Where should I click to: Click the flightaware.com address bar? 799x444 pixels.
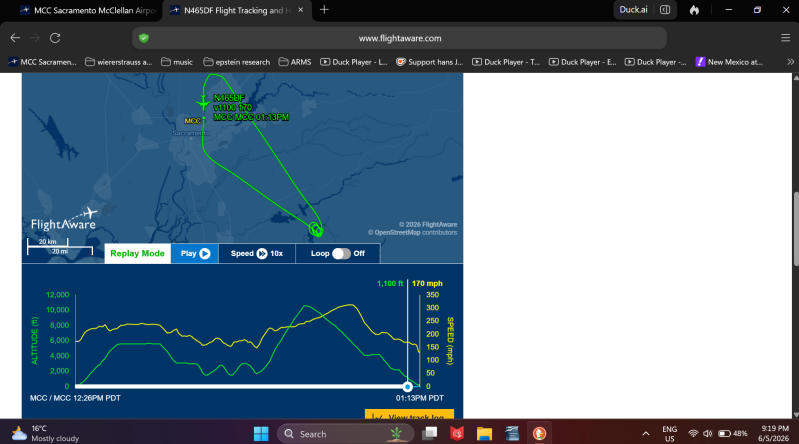click(x=400, y=38)
